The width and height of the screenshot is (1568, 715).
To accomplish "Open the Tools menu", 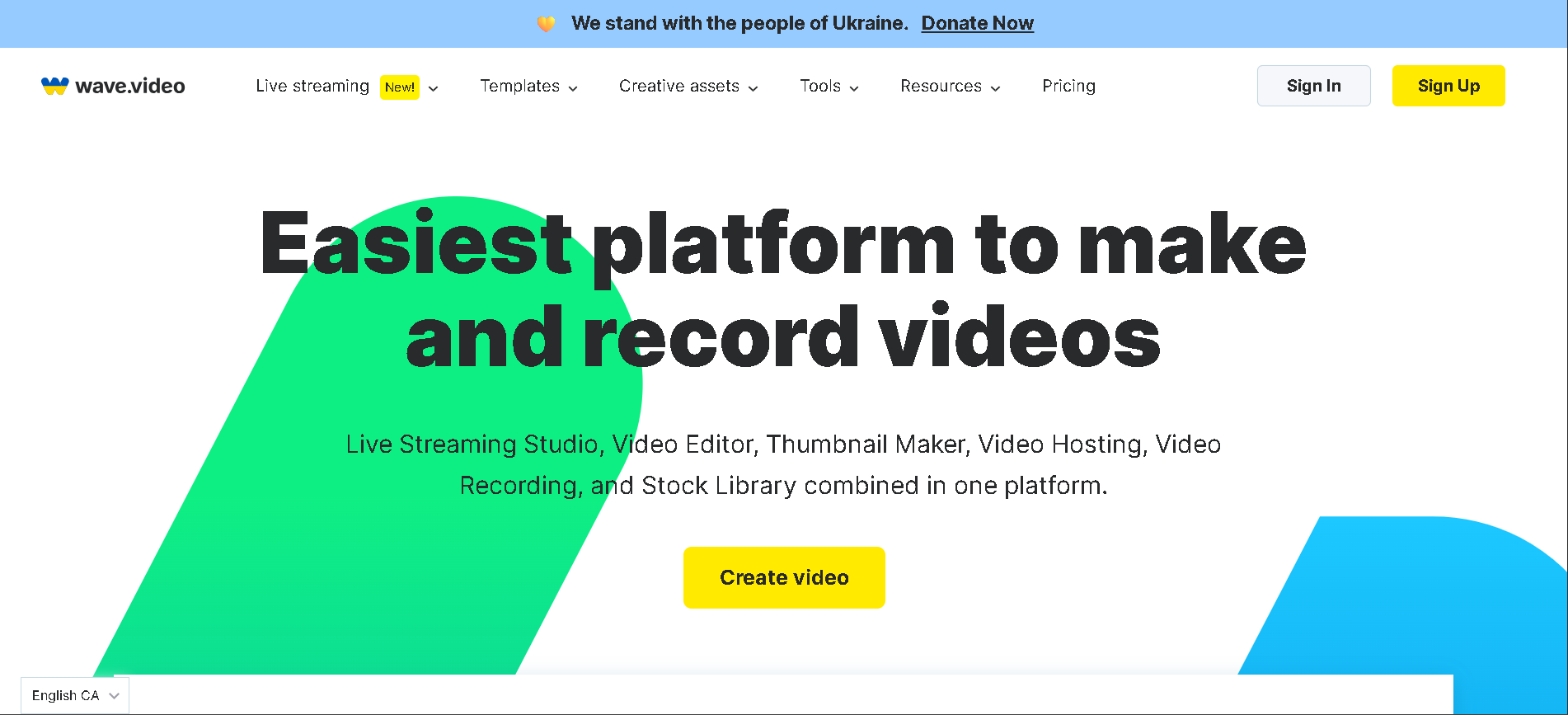I will [820, 86].
